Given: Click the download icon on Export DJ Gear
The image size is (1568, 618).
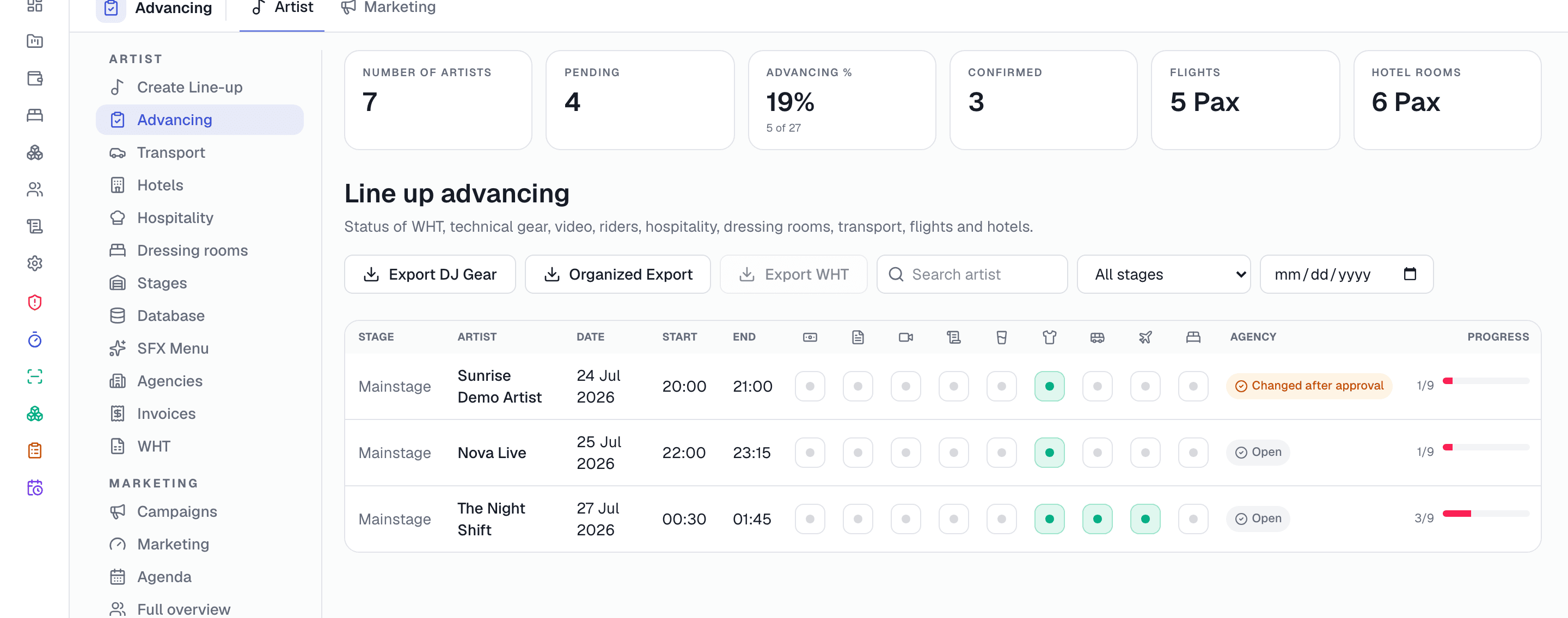Looking at the screenshot, I should click(x=371, y=274).
